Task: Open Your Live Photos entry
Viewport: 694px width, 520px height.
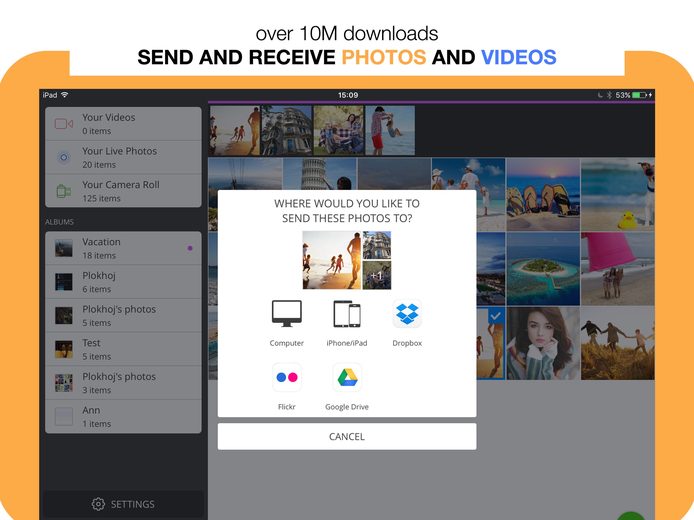Action: [123, 158]
